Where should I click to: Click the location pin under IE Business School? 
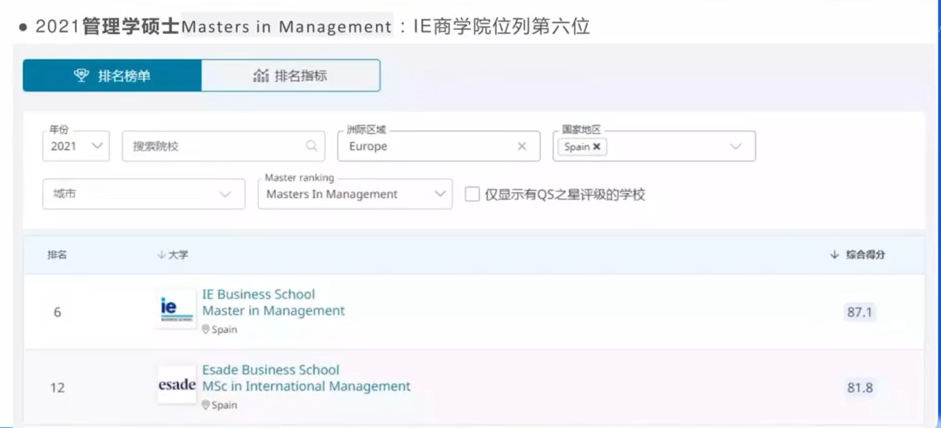206,330
